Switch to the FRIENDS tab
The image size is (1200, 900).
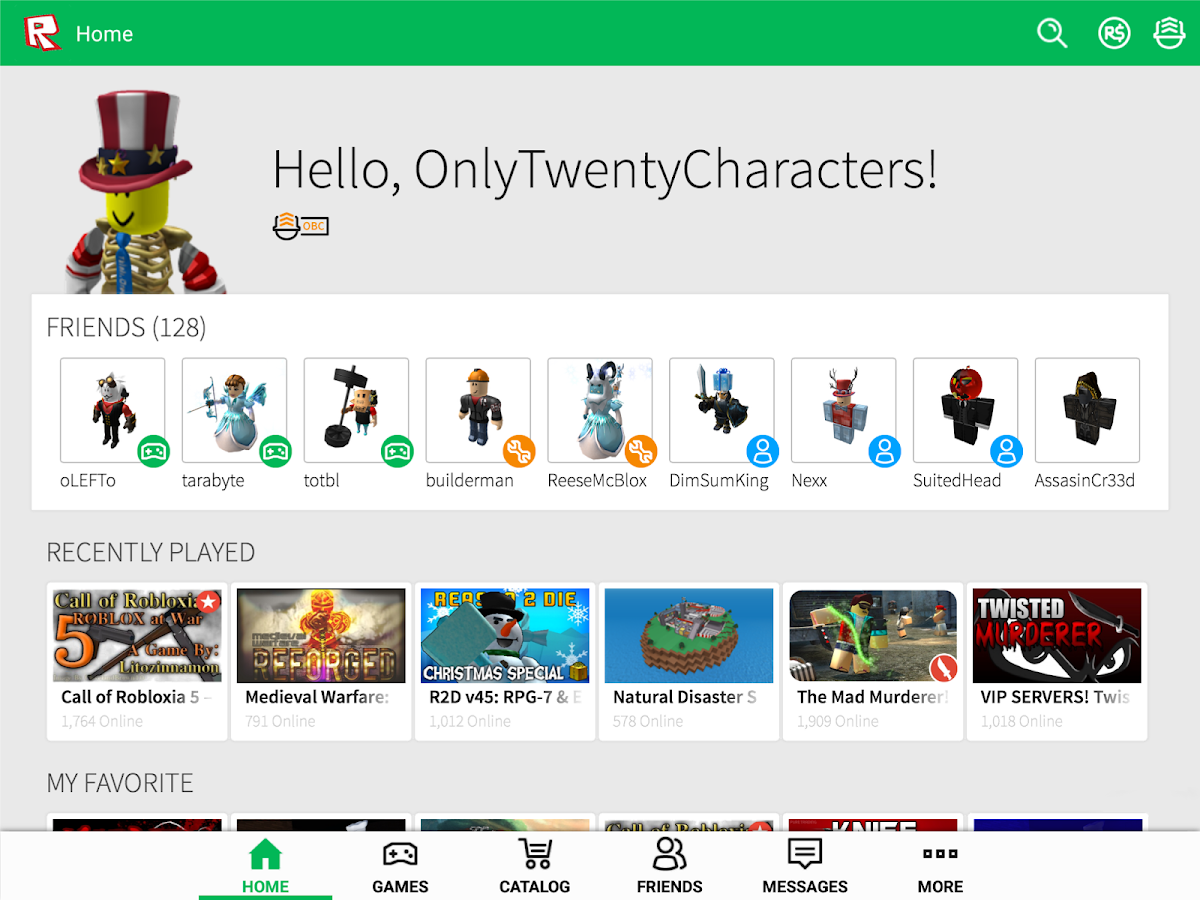670,866
